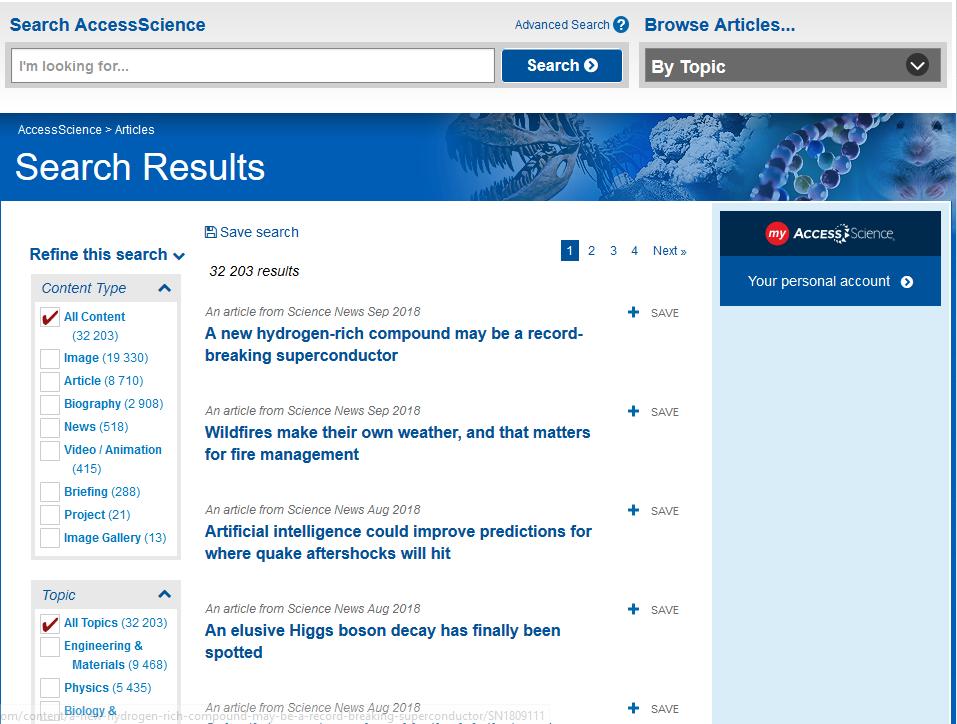Open the elusive Higgs boson decay article

point(383,641)
